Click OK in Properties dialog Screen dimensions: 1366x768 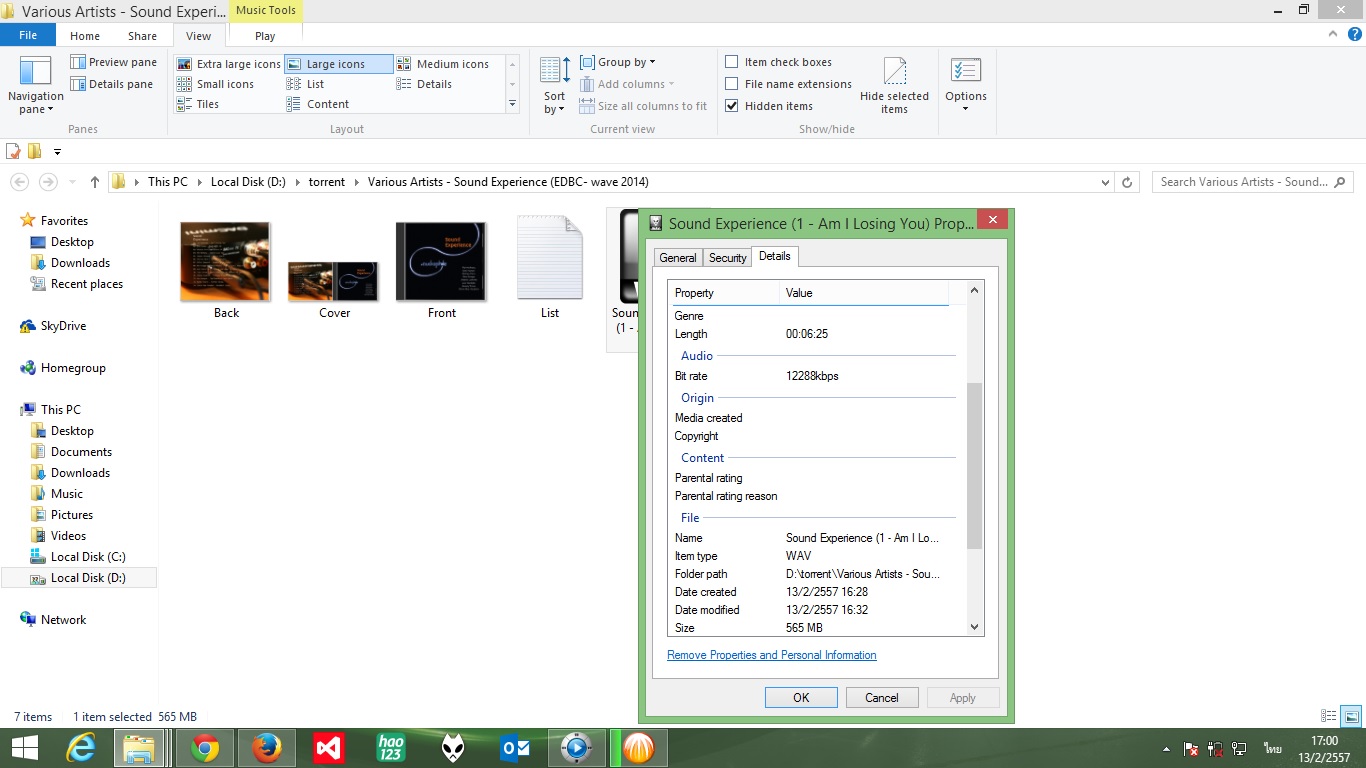click(801, 698)
